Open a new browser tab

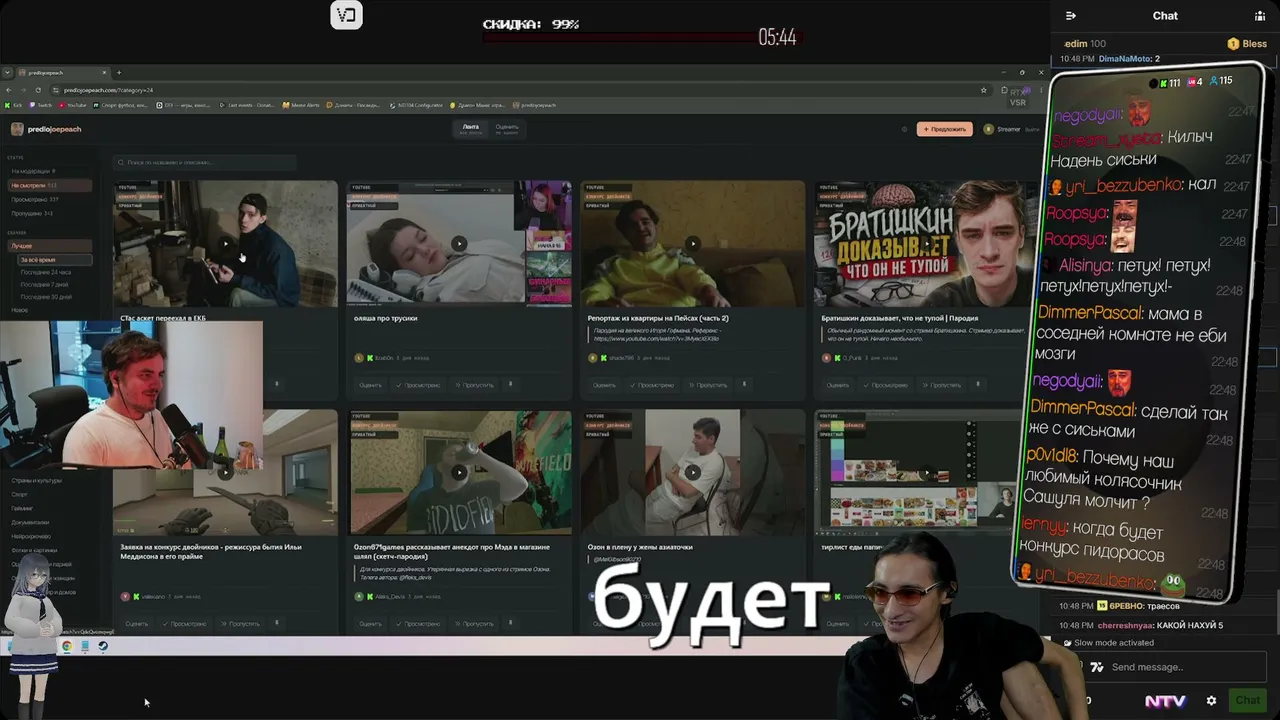click(118, 72)
